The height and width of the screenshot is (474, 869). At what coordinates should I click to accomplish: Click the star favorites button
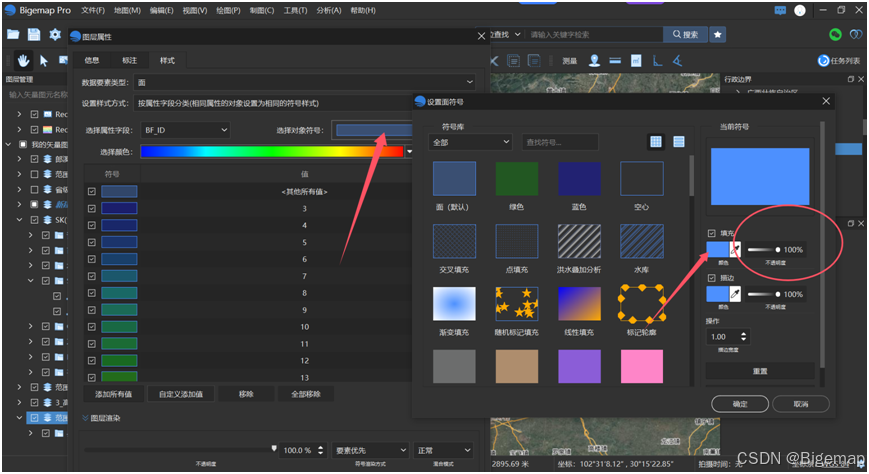point(718,34)
